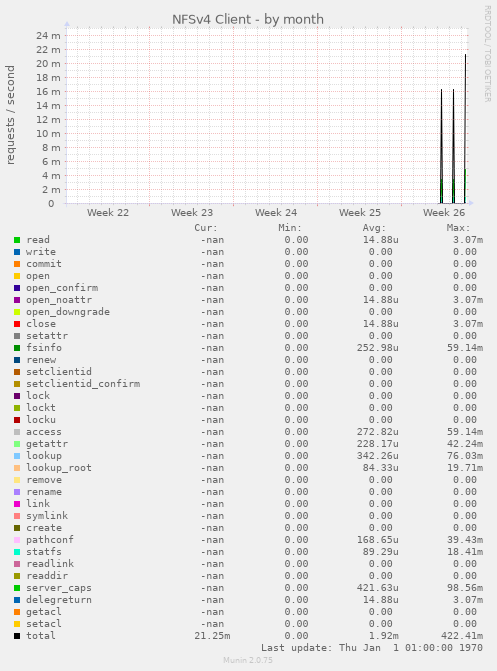This screenshot has width=497, height=671.
Task: Select the 'statfs' legend label
Action: coord(44,552)
